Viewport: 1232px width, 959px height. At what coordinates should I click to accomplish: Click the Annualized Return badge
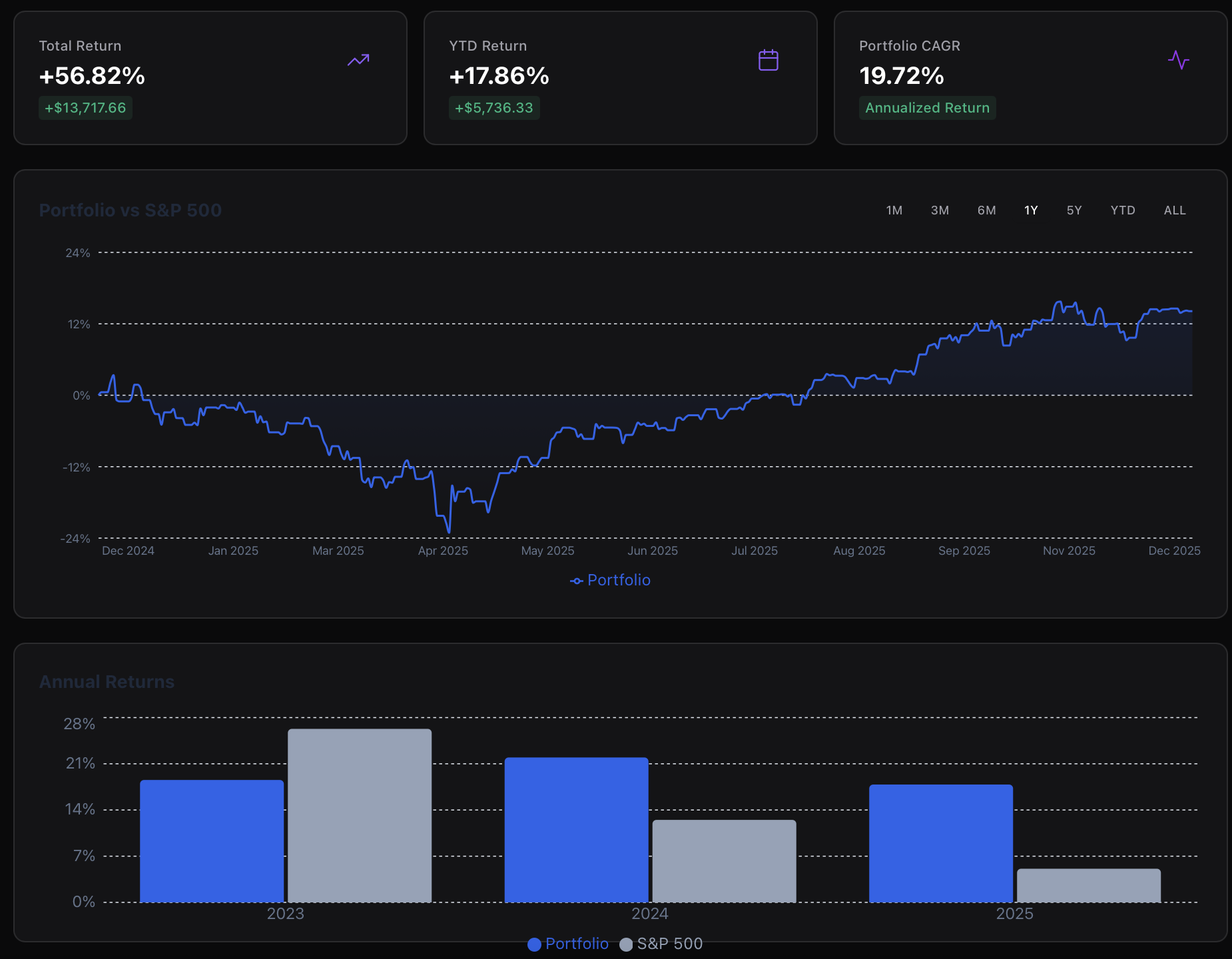coord(927,107)
